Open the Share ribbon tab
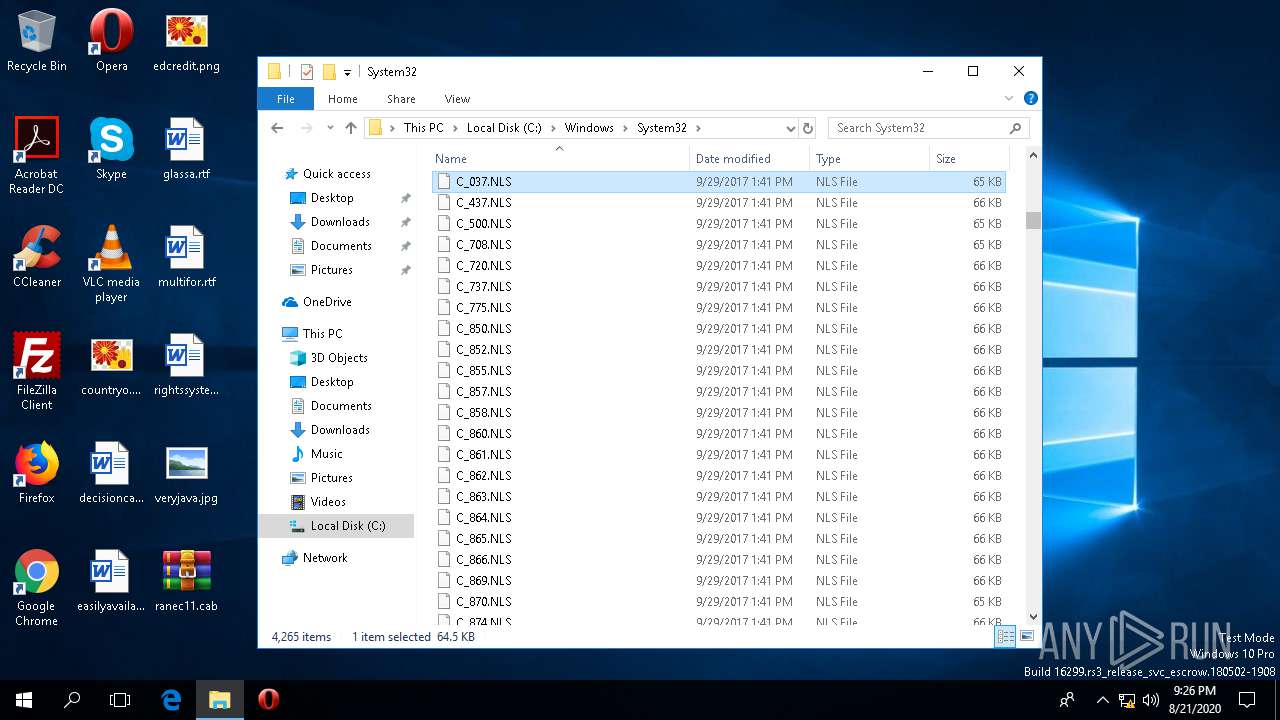Screen dimensions: 1280x720 click(401, 99)
